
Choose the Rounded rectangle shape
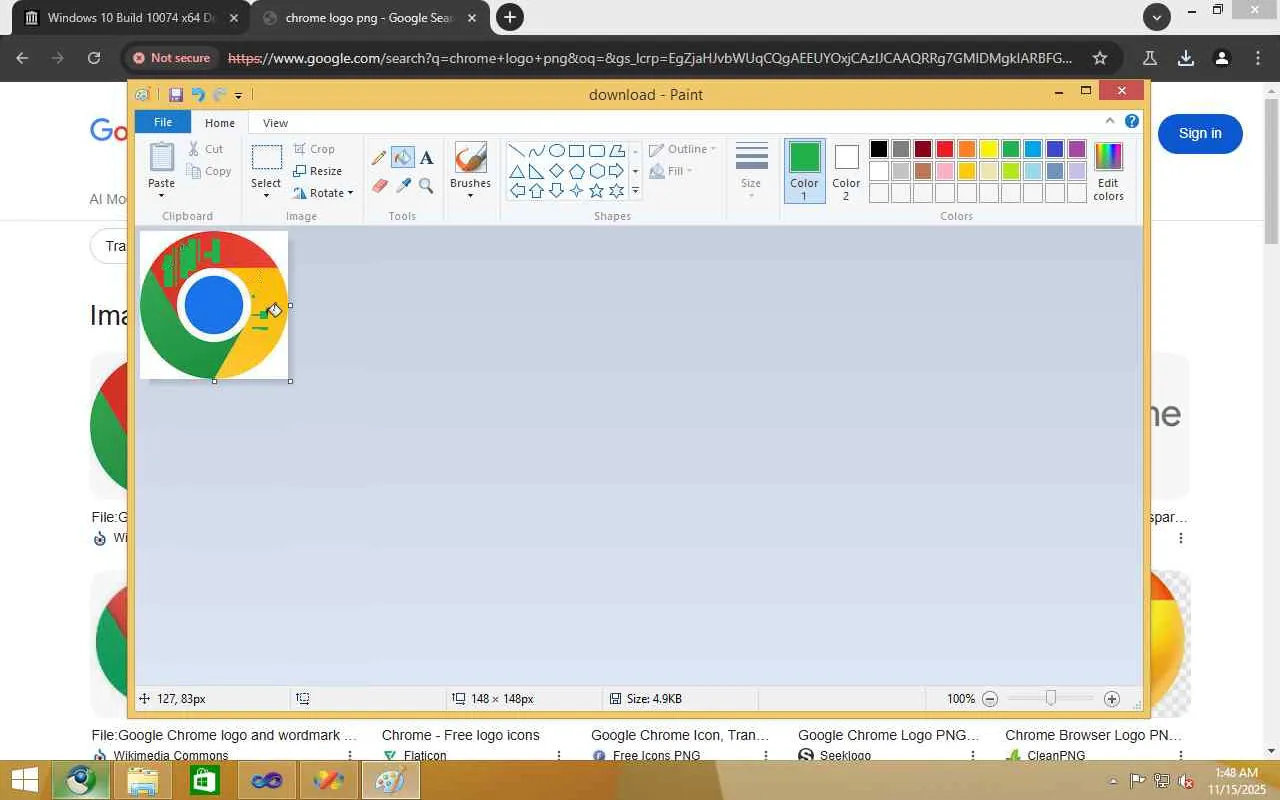click(597, 151)
